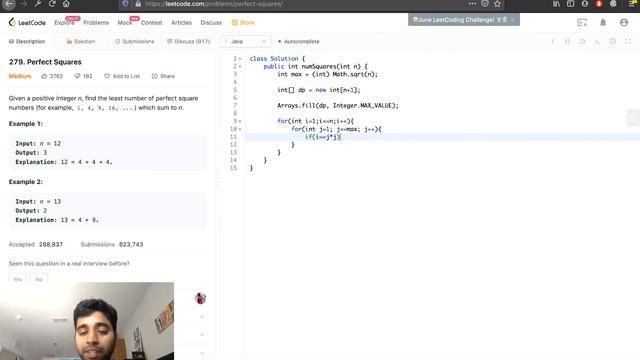Click the side panel tab on editor's right edge

(633, 118)
